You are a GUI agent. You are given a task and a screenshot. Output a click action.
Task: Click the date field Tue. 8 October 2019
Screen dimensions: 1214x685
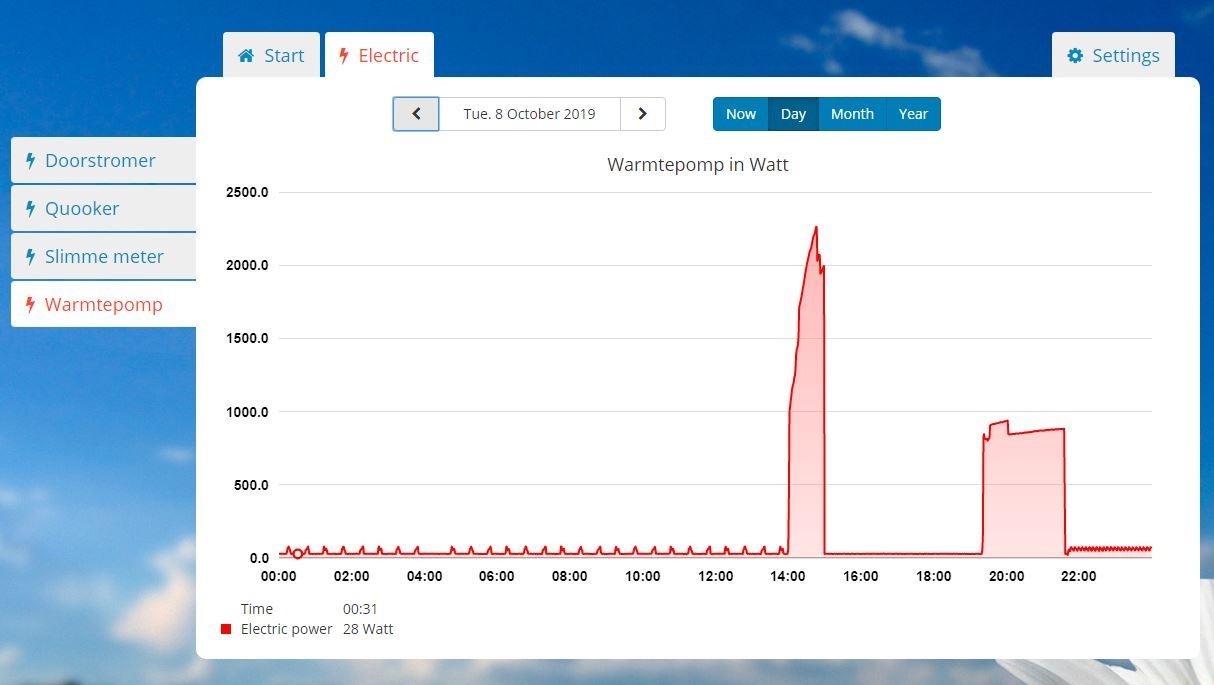pyautogui.click(x=529, y=114)
